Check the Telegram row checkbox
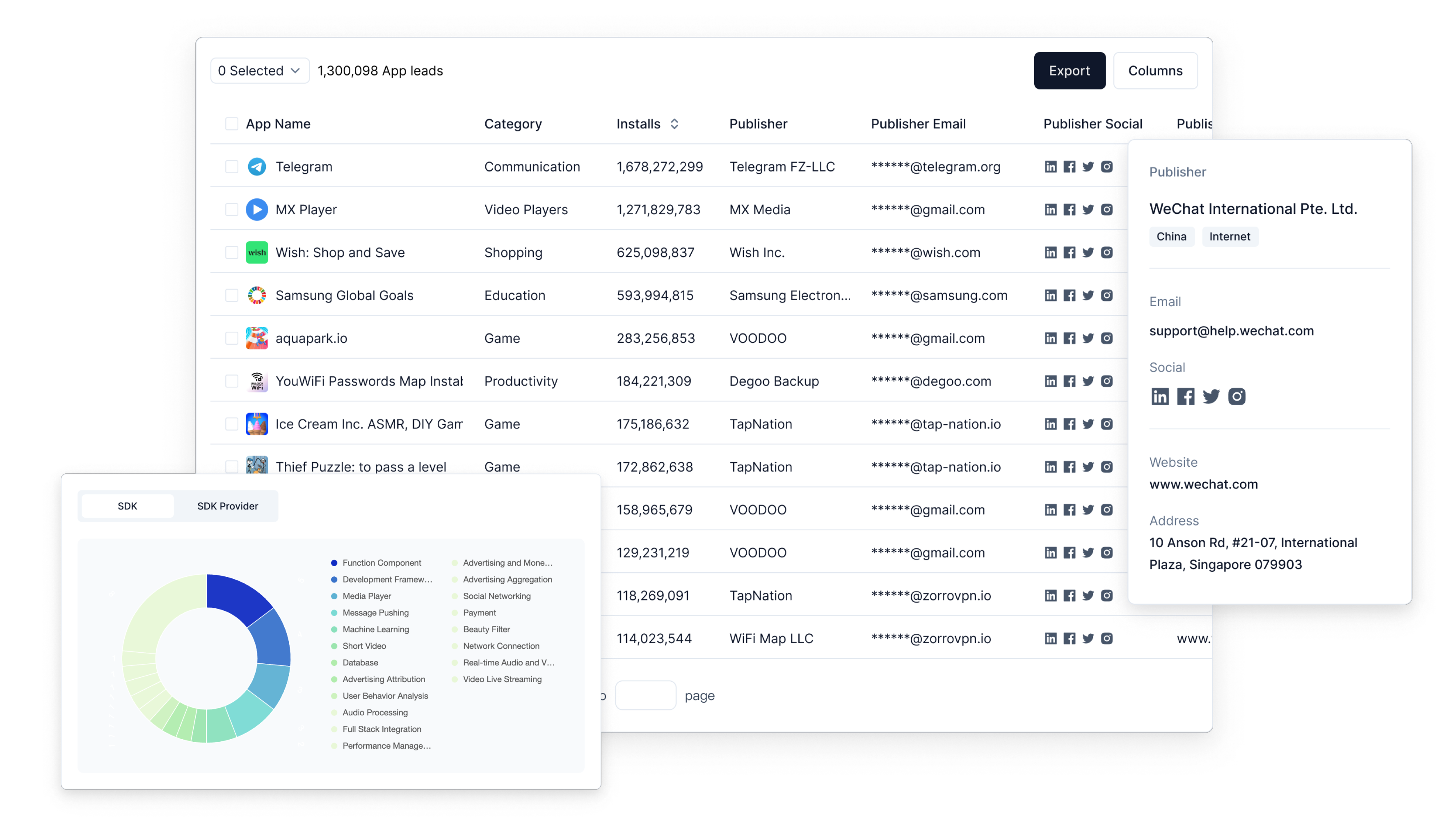Image resolution: width=1456 pixels, height=823 pixels. coord(231,166)
